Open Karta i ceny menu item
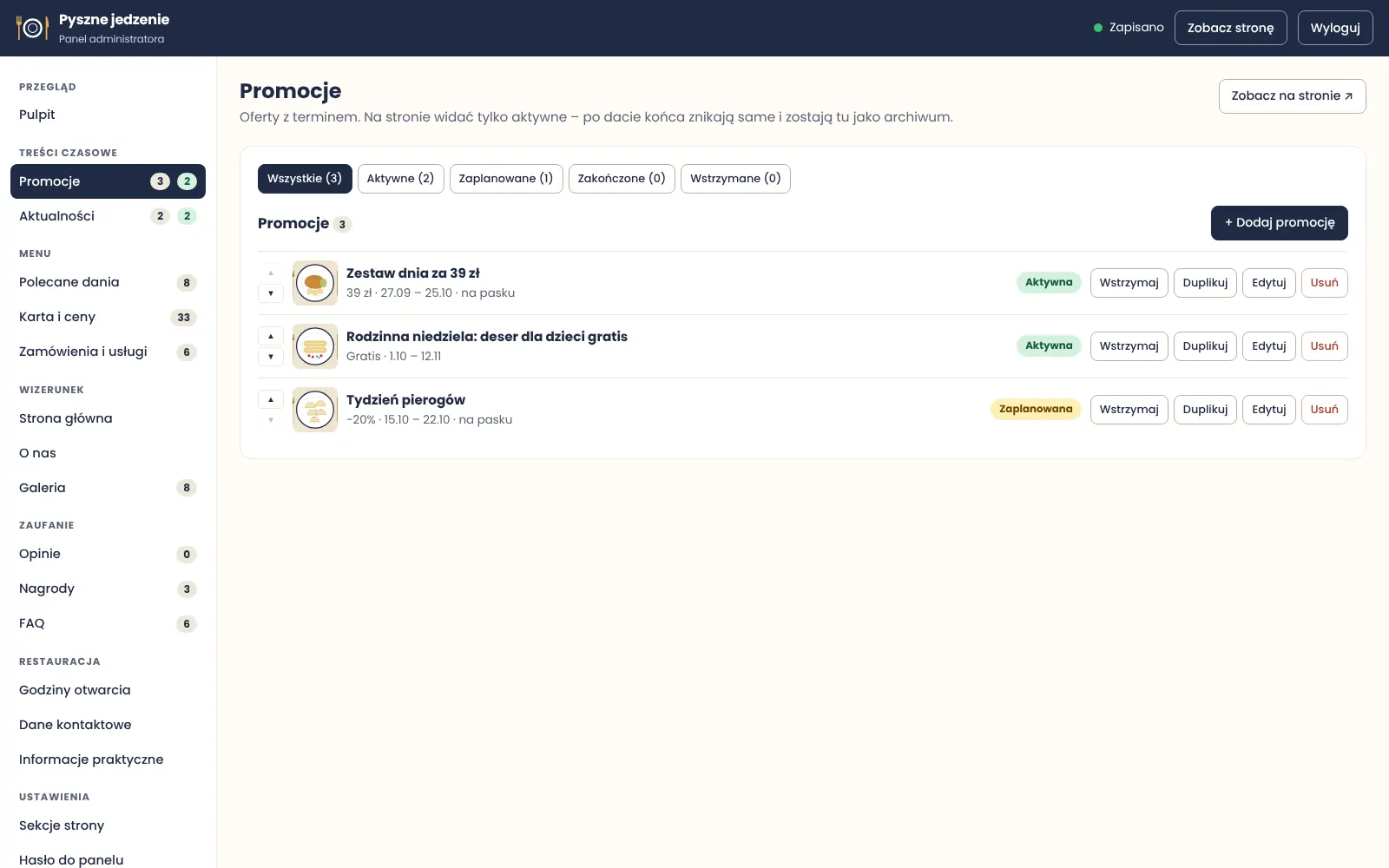Viewport: 1389px width, 868px height. point(108,317)
